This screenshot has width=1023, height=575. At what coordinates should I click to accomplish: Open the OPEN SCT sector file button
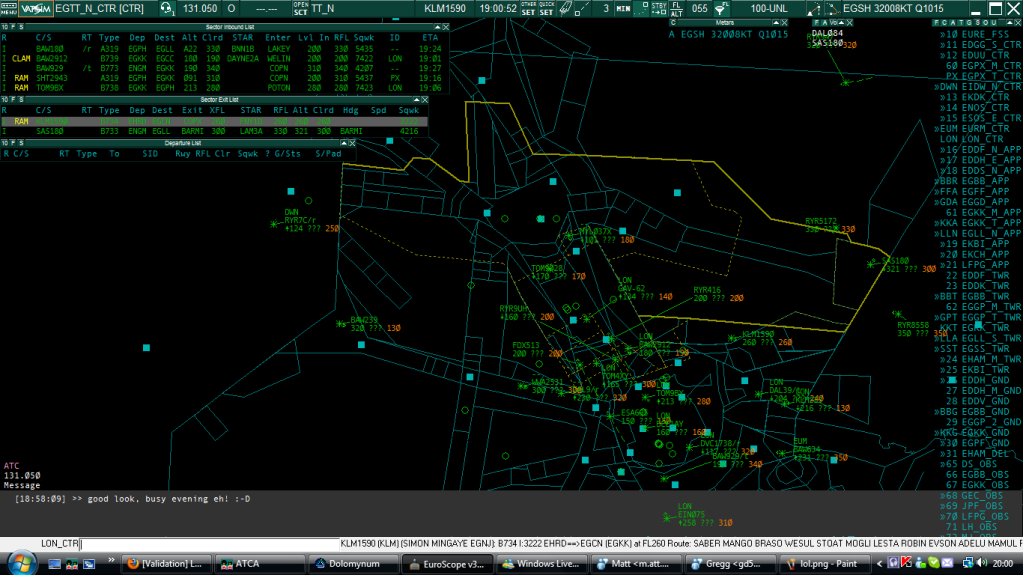point(300,8)
